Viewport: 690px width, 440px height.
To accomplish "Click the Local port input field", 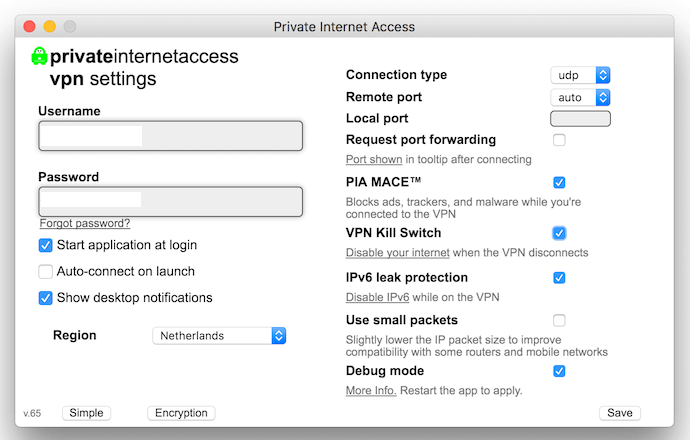I will (x=580, y=118).
